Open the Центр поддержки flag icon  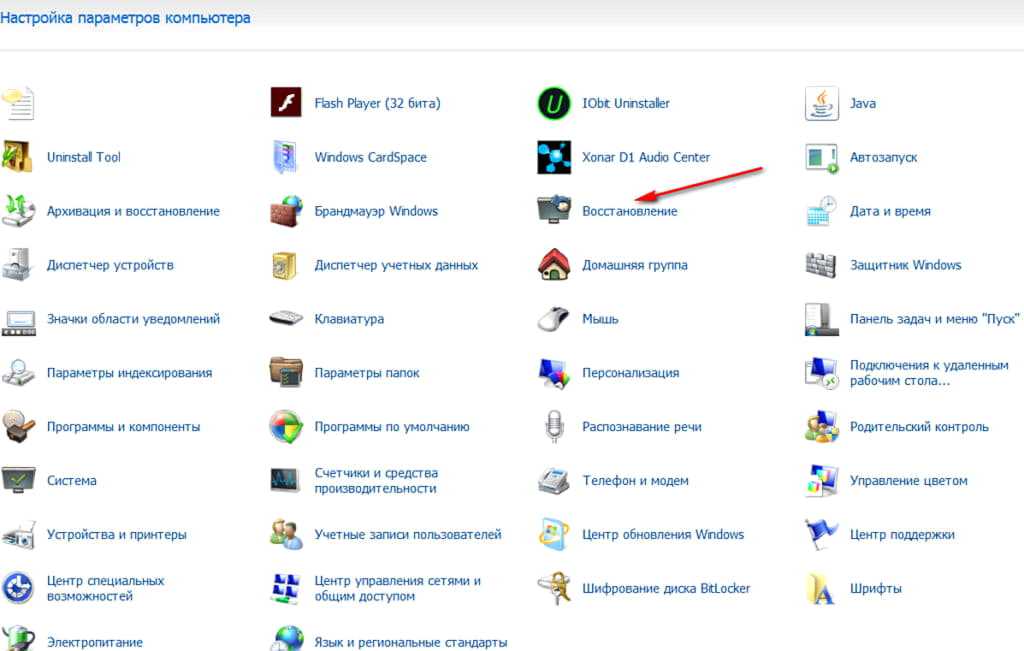tap(821, 534)
